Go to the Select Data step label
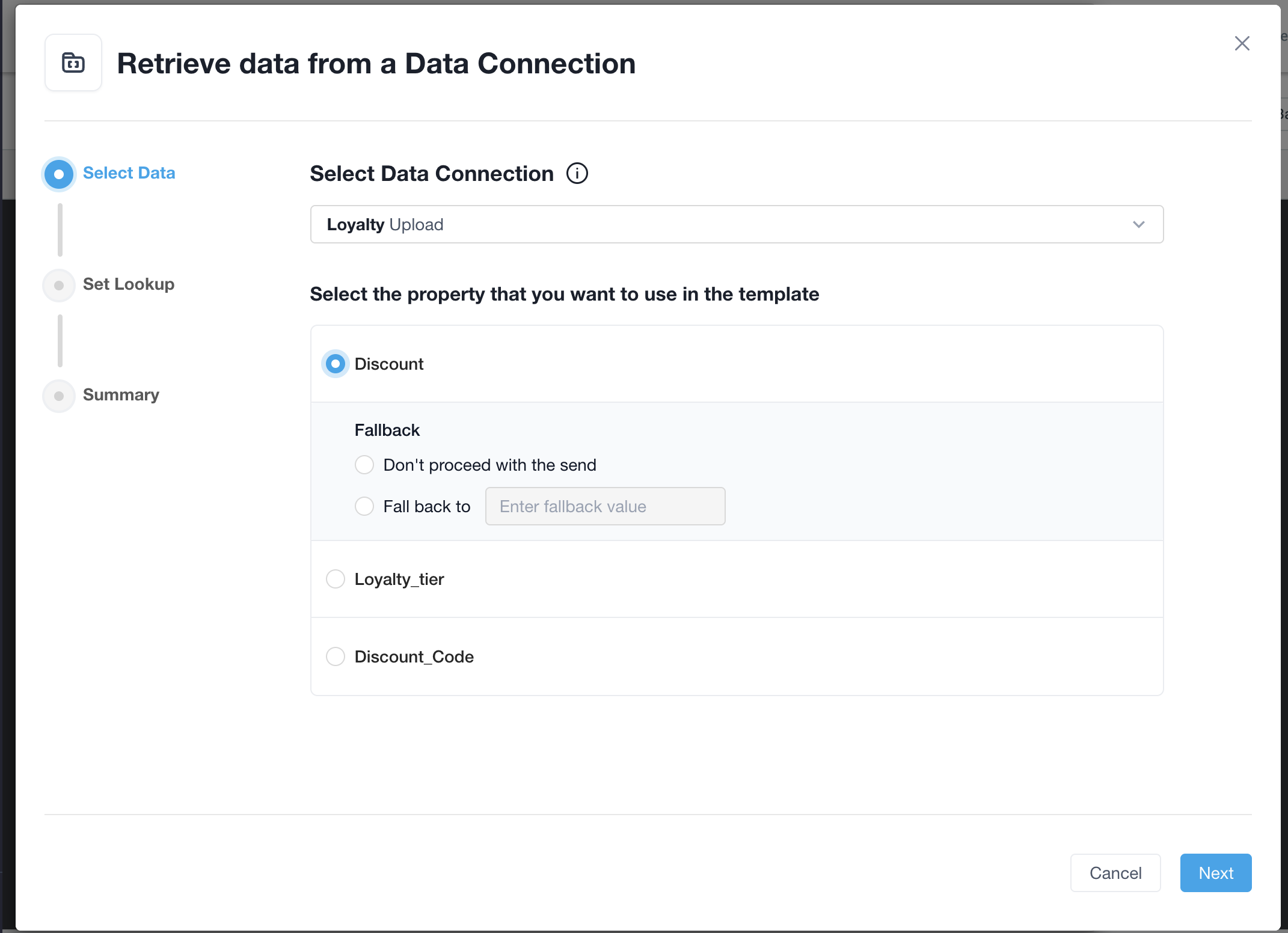1288x933 pixels. point(129,173)
